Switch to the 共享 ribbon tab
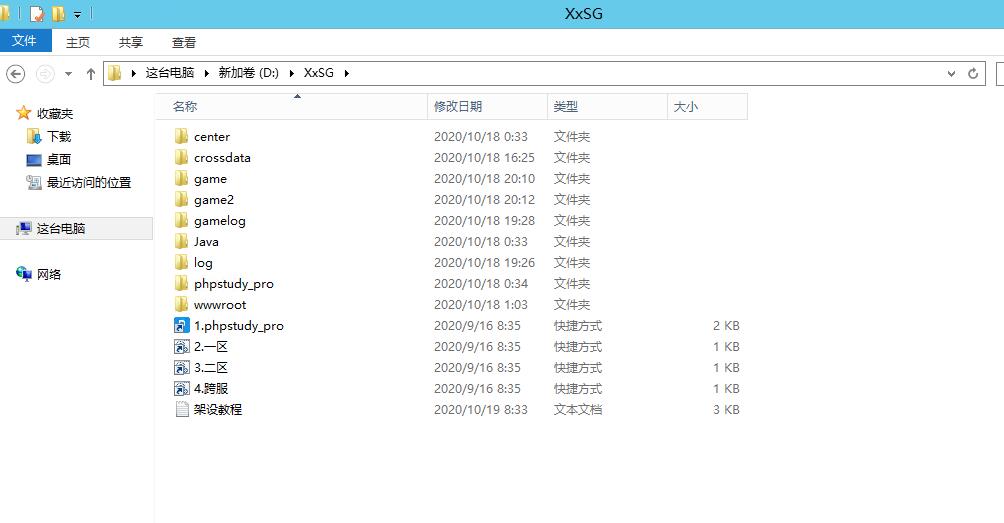 pos(131,42)
